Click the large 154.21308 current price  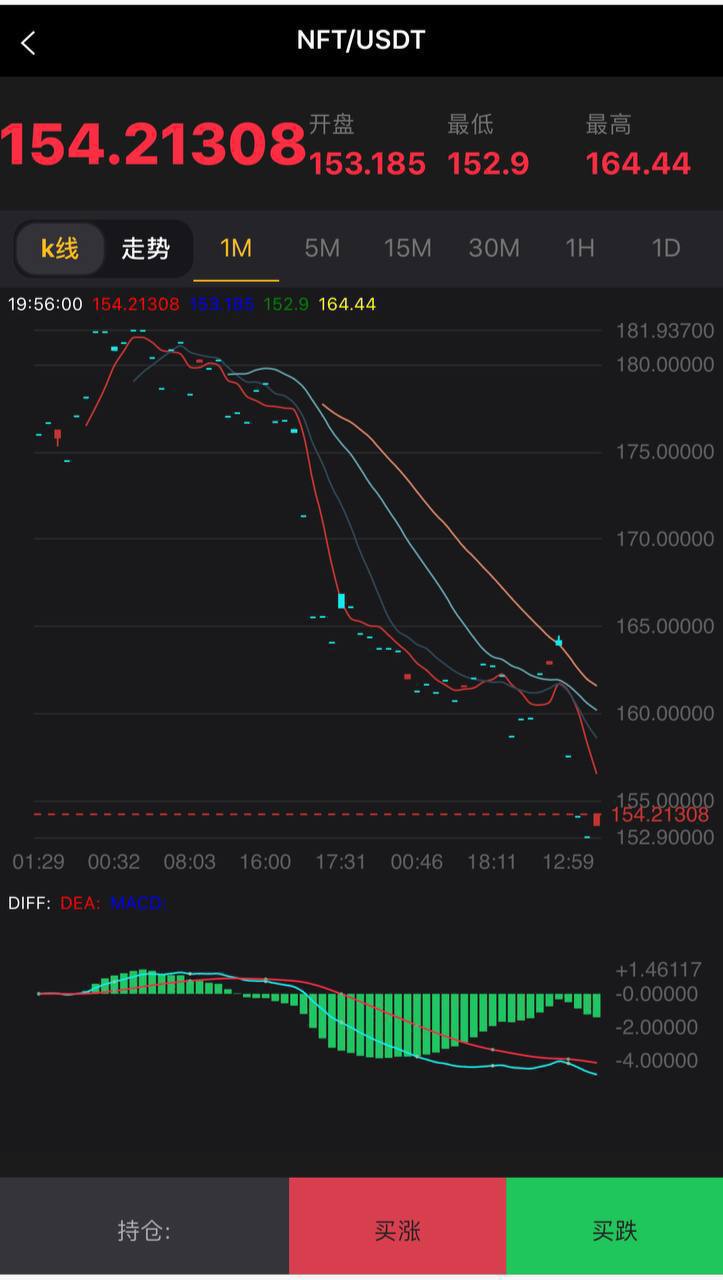(x=153, y=145)
